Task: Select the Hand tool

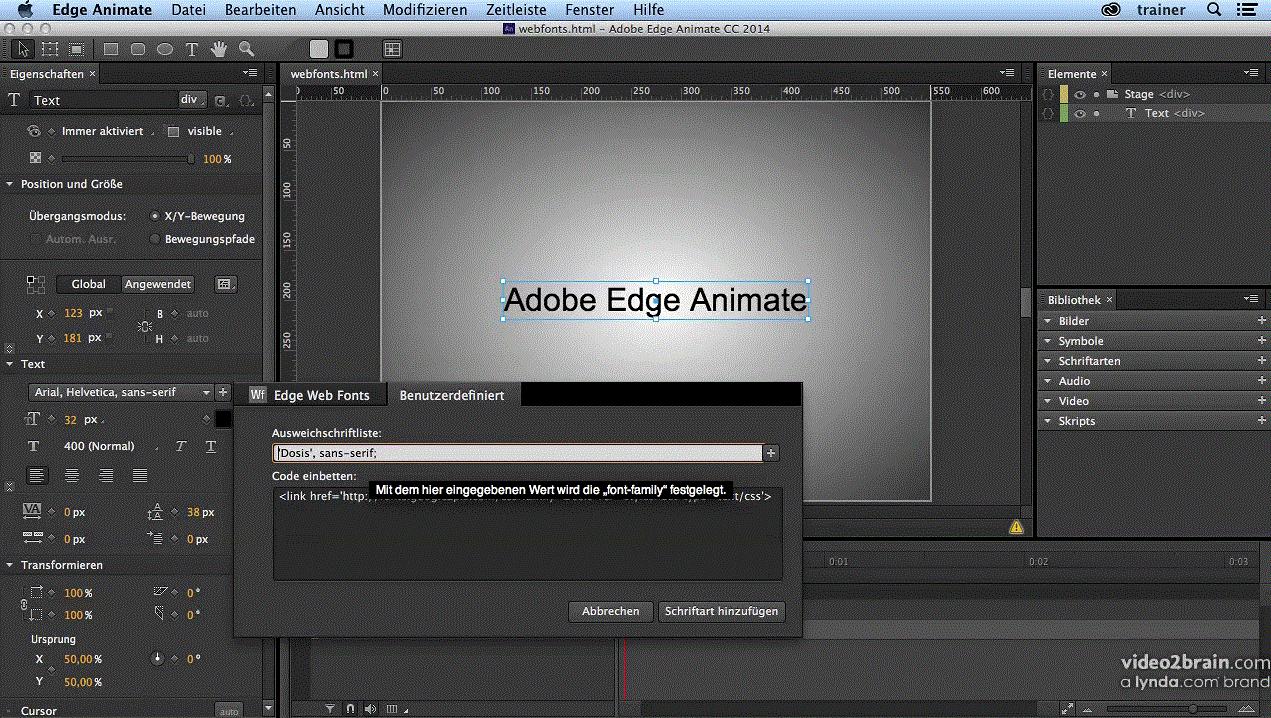Action: click(219, 48)
